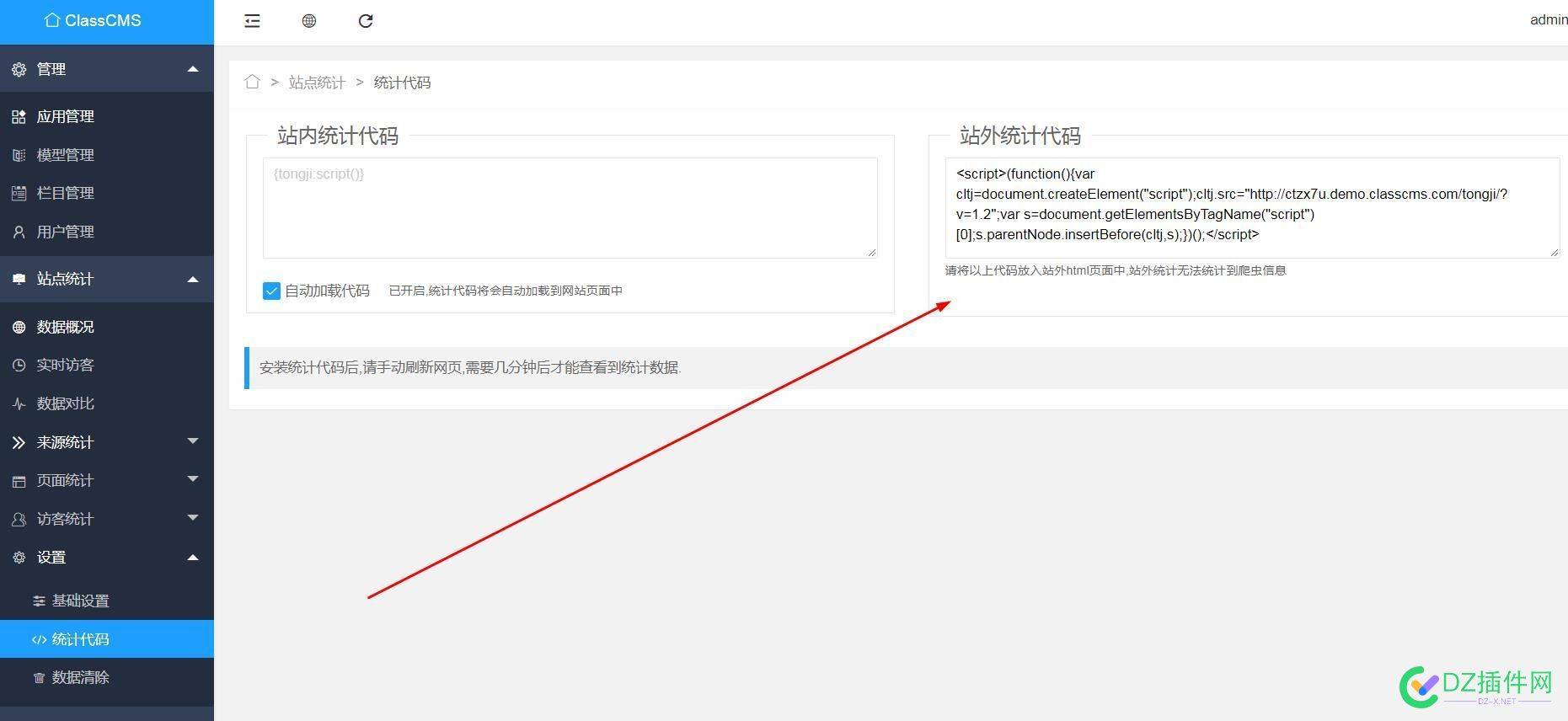Click the 访客统计 user icon
Image resolution: width=1568 pixels, height=721 pixels.
pos(19,519)
